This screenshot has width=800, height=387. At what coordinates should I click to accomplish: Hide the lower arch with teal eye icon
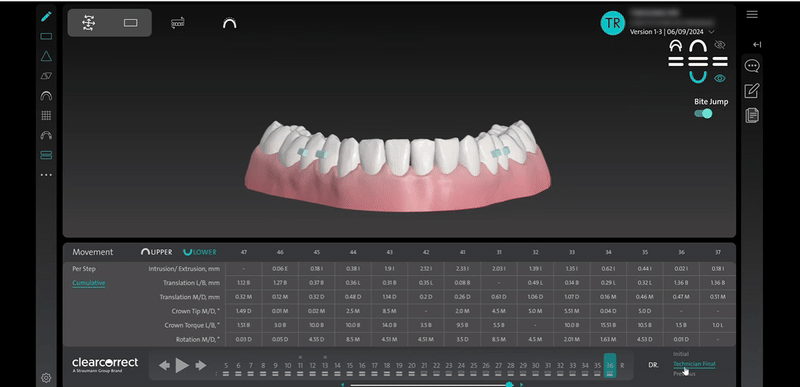[x=719, y=78]
